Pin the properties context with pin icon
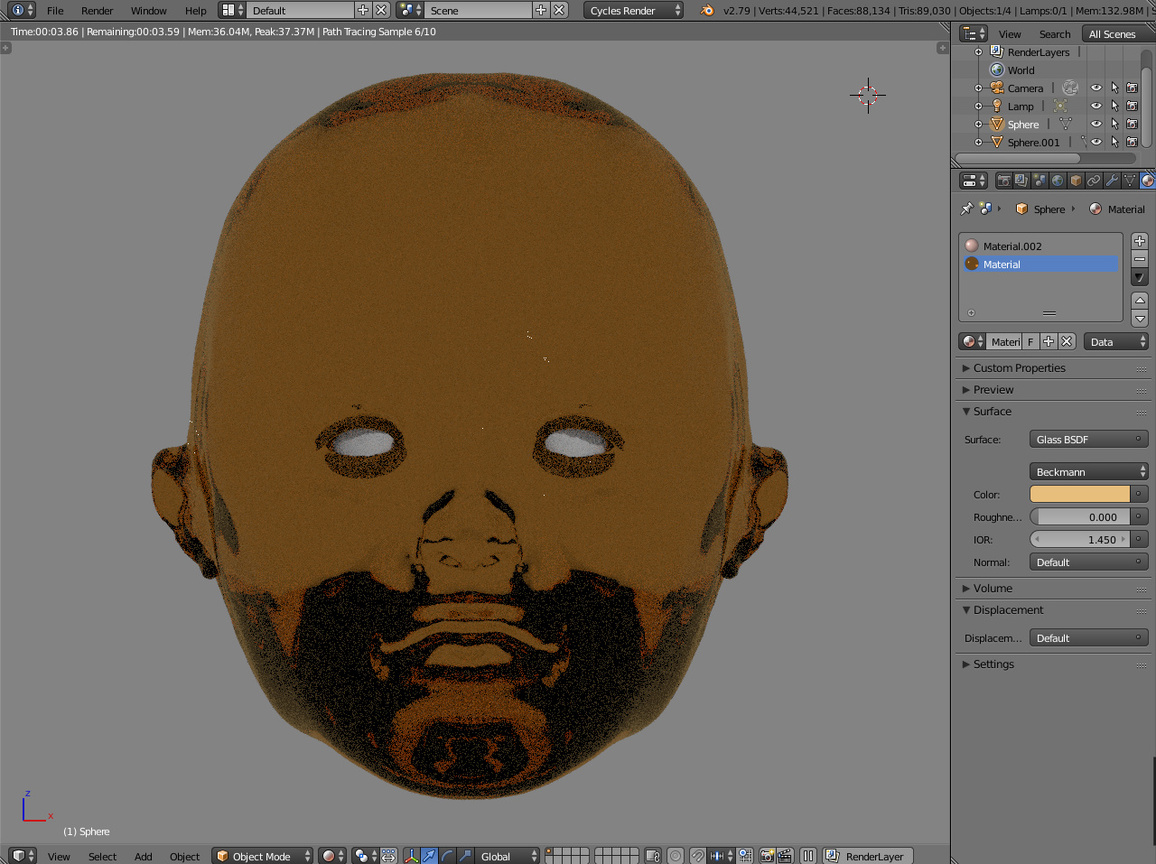 tap(966, 209)
